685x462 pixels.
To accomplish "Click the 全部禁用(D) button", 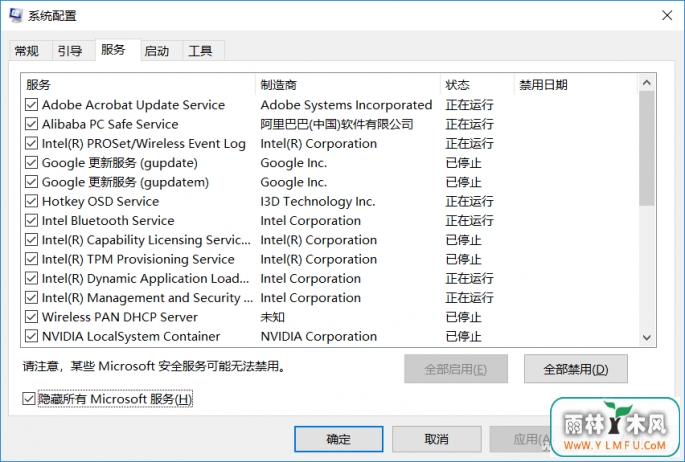I will tap(576, 369).
